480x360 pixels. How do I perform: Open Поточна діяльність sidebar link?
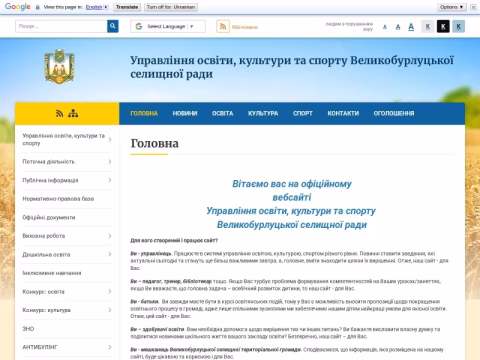point(49,162)
